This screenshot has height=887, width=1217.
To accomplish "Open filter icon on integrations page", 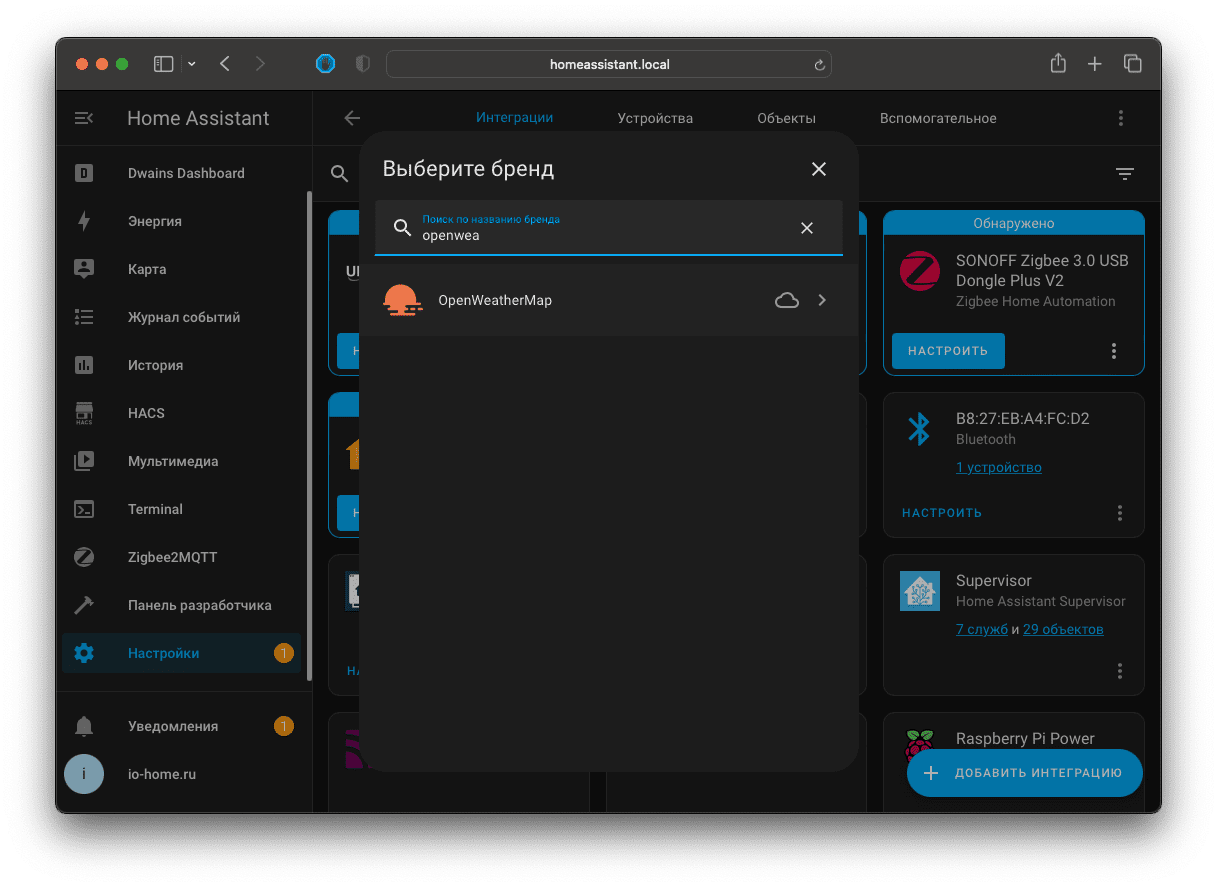I will pyautogui.click(x=1125, y=174).
